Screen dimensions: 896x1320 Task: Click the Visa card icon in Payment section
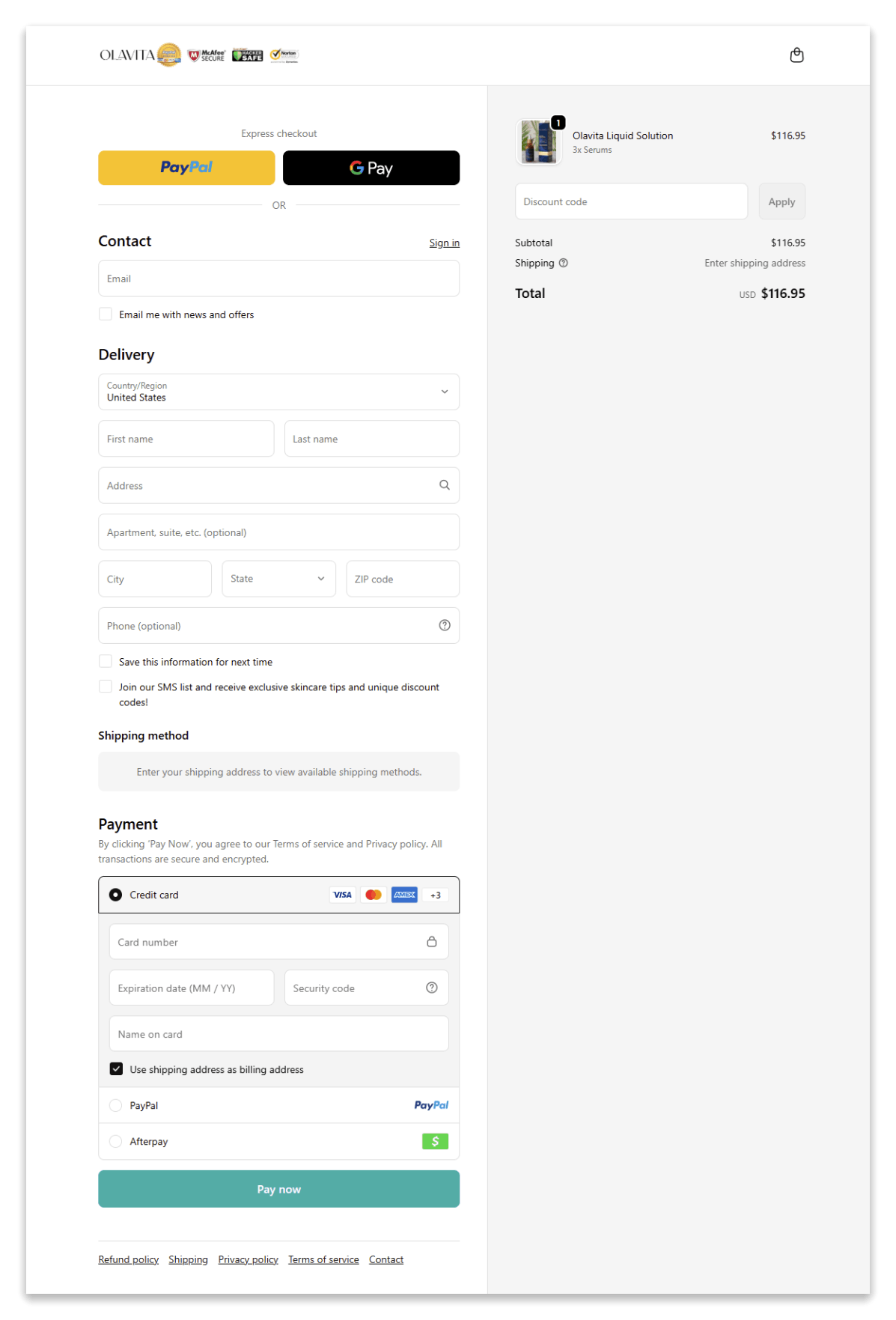342,894
